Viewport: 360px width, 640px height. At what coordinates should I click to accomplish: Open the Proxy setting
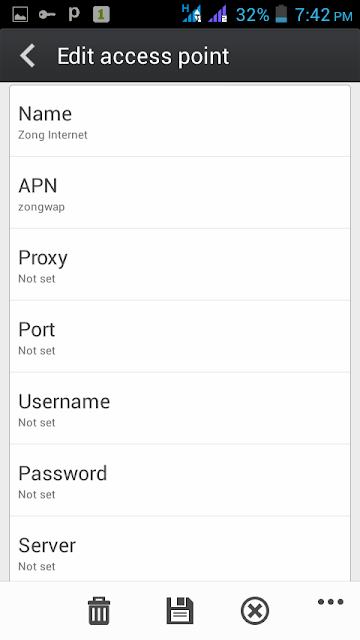pyautogui.click(x=180, y=264)
